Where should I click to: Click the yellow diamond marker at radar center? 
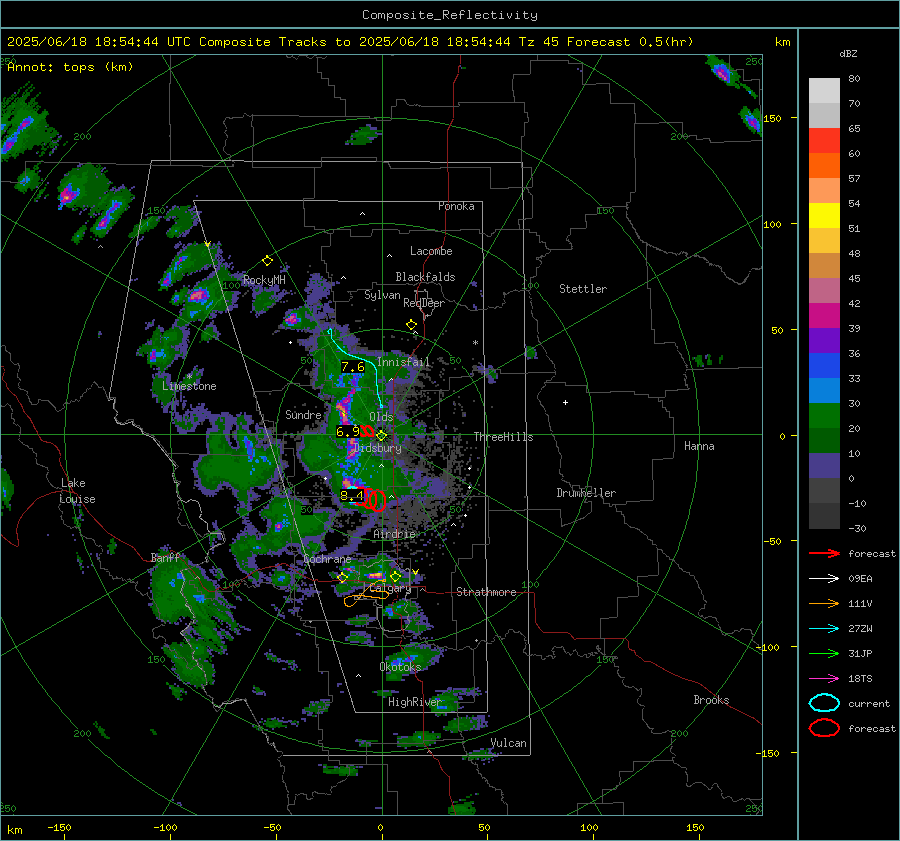pos(381,436)
